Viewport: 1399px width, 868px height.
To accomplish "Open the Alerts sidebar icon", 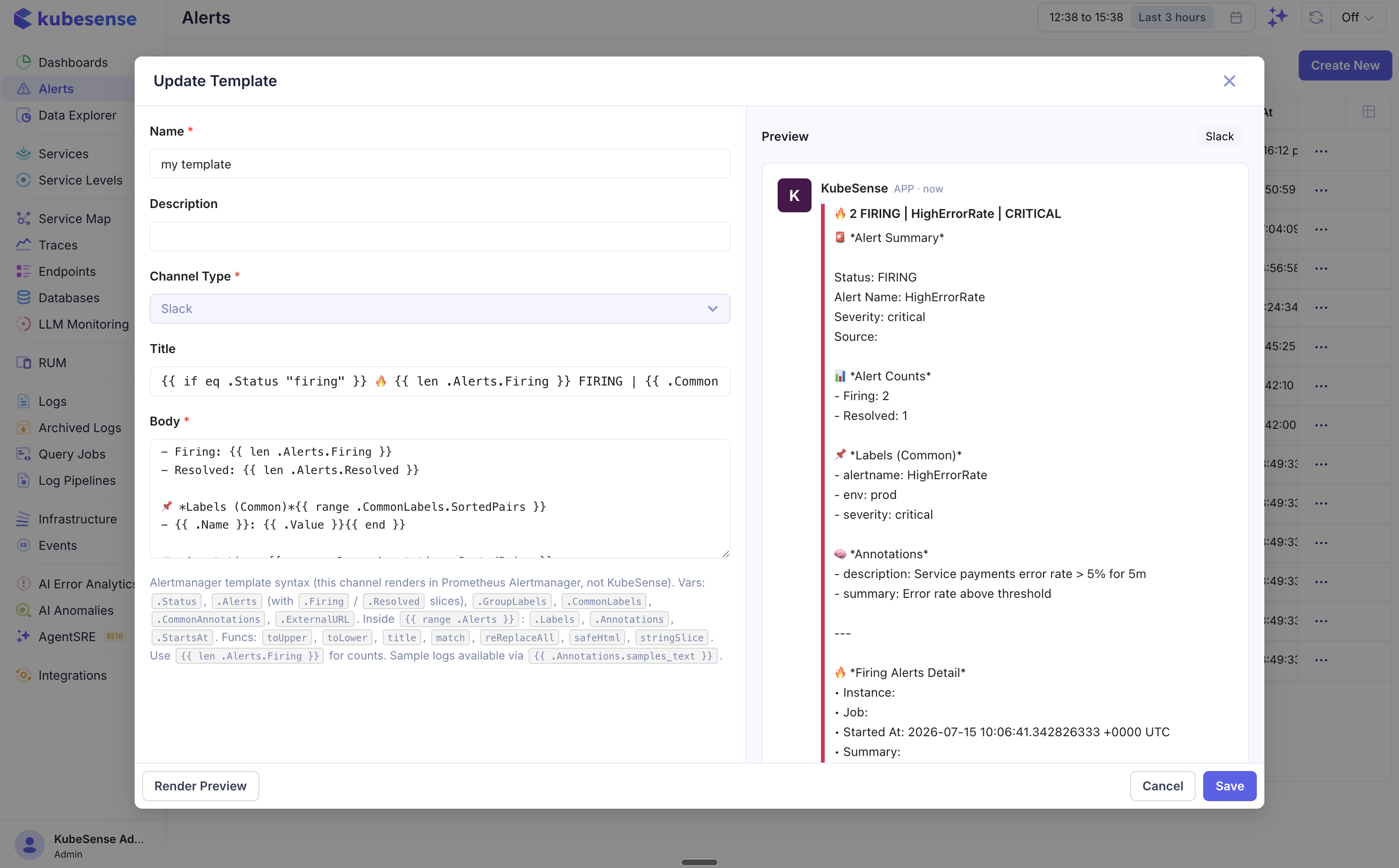I will point(24,88).
